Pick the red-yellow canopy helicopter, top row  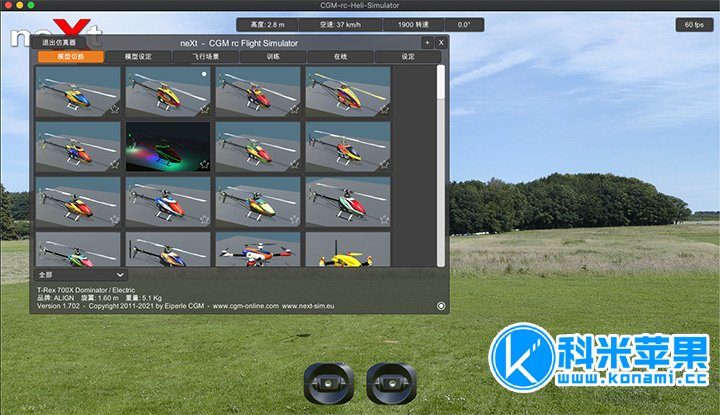coord(258,92)
